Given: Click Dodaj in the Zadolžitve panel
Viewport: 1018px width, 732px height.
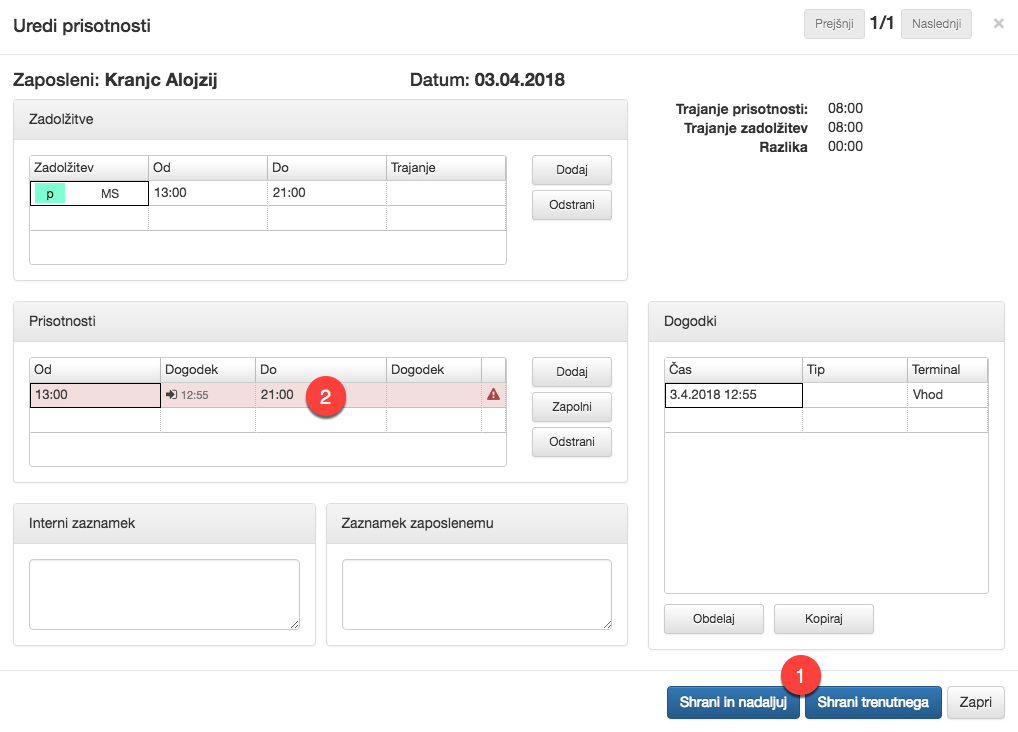Looking at the screenshot, I should [x=571, y=171].
